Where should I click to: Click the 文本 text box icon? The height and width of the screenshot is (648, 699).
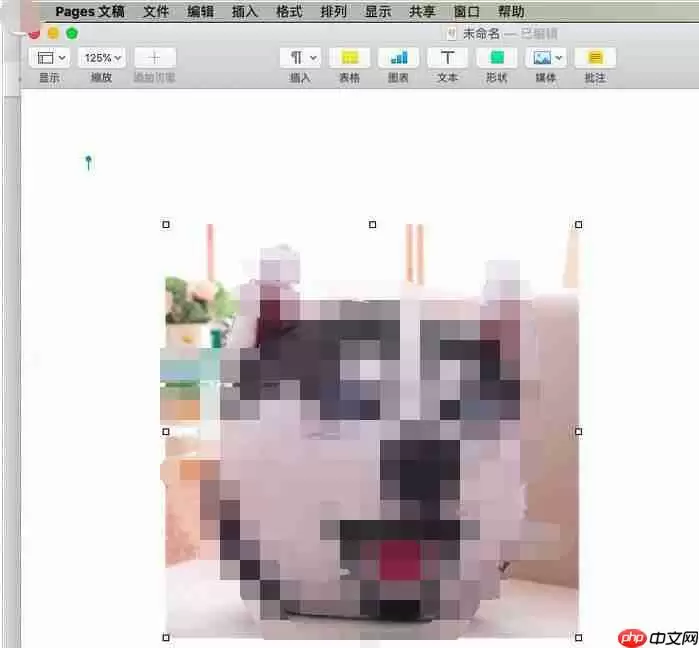(448, 57)
